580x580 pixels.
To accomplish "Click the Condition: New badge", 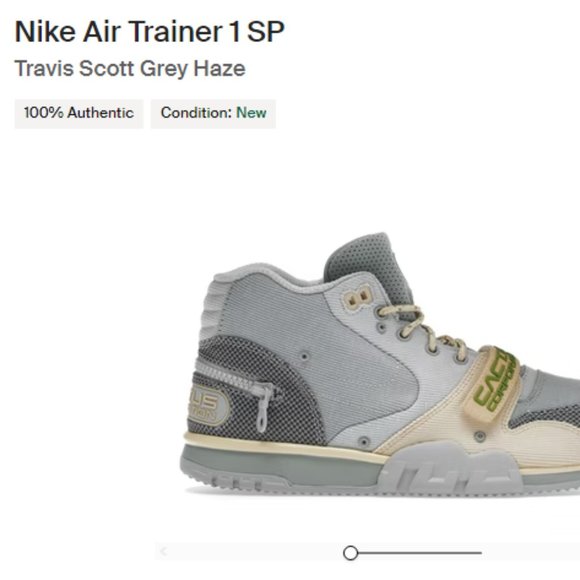I will tap(213, 114).
